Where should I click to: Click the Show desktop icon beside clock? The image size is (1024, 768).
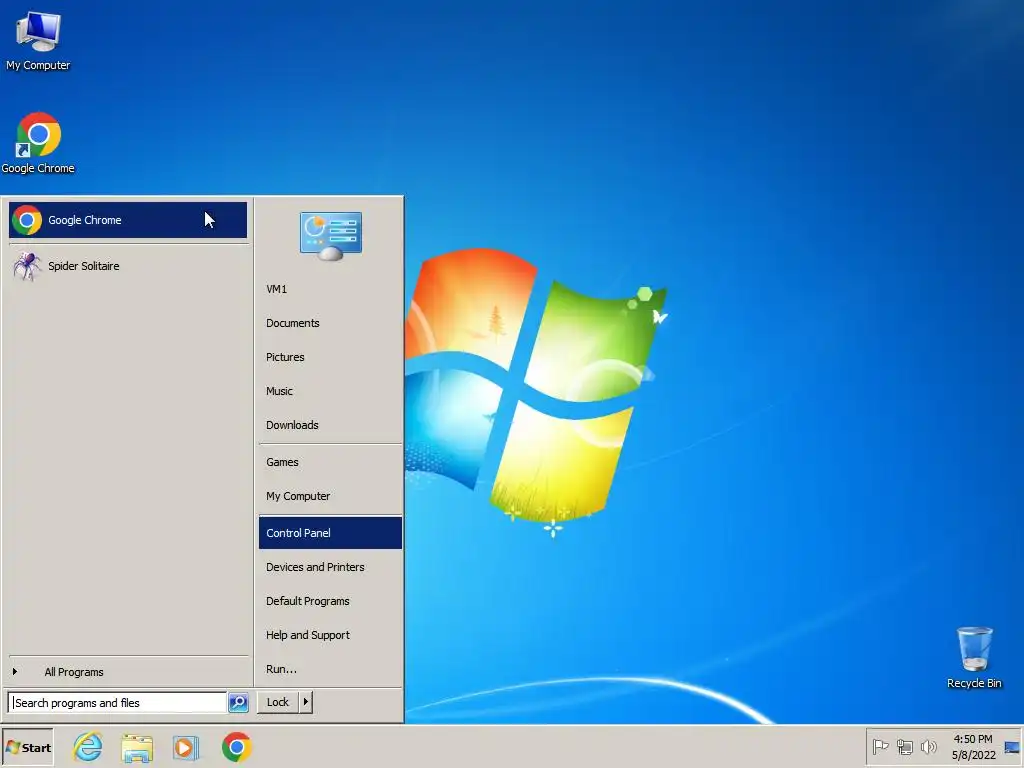[x=1012, y=747]
